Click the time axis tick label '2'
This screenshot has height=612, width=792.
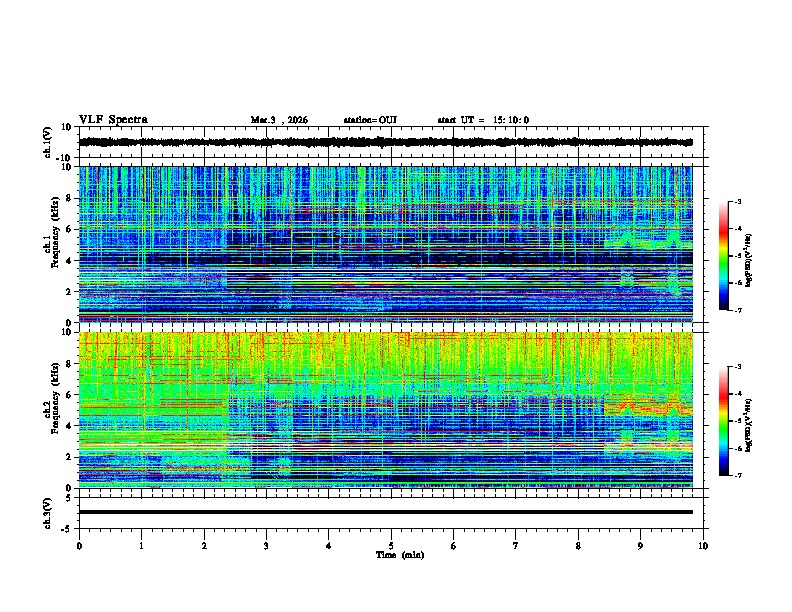pyautogui.click(x=204, y=546)
